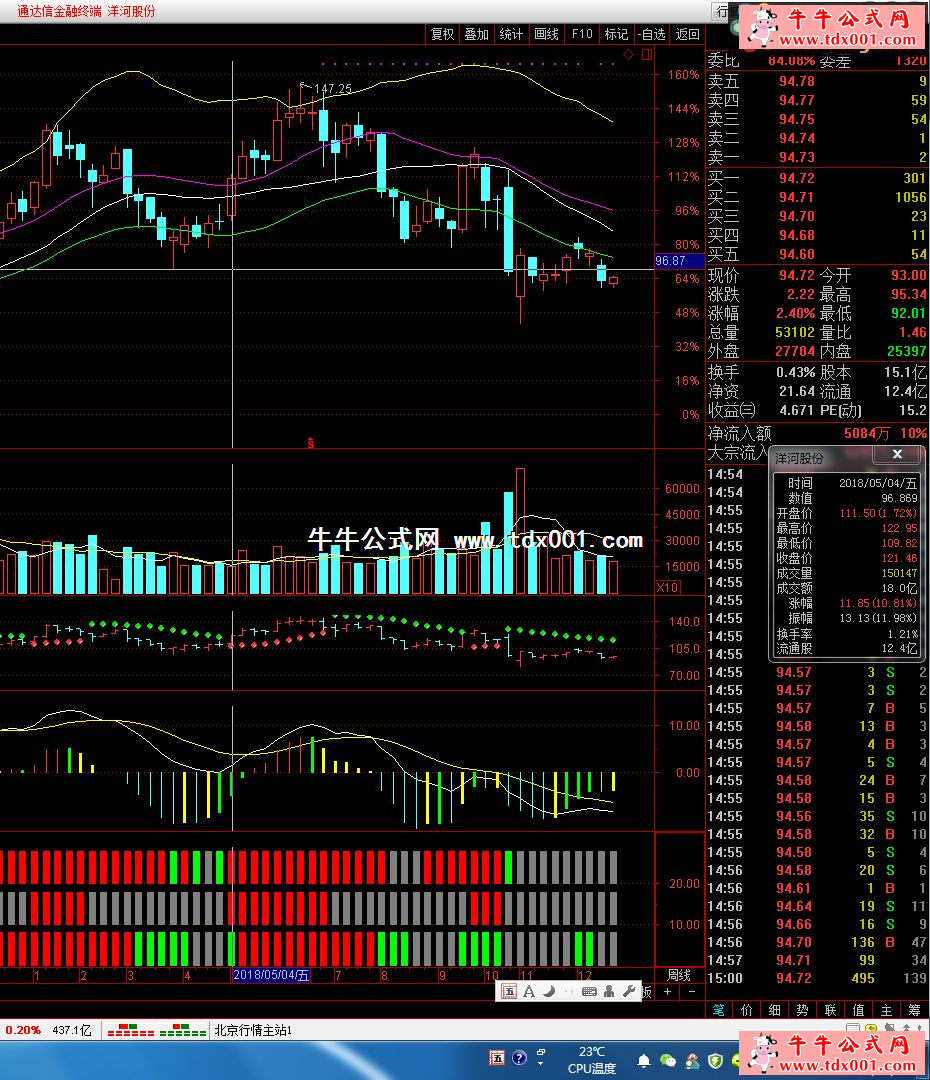The image size is (930, 1080).
Task: Click the notification bell tray icon
Action: [645, 1060]
